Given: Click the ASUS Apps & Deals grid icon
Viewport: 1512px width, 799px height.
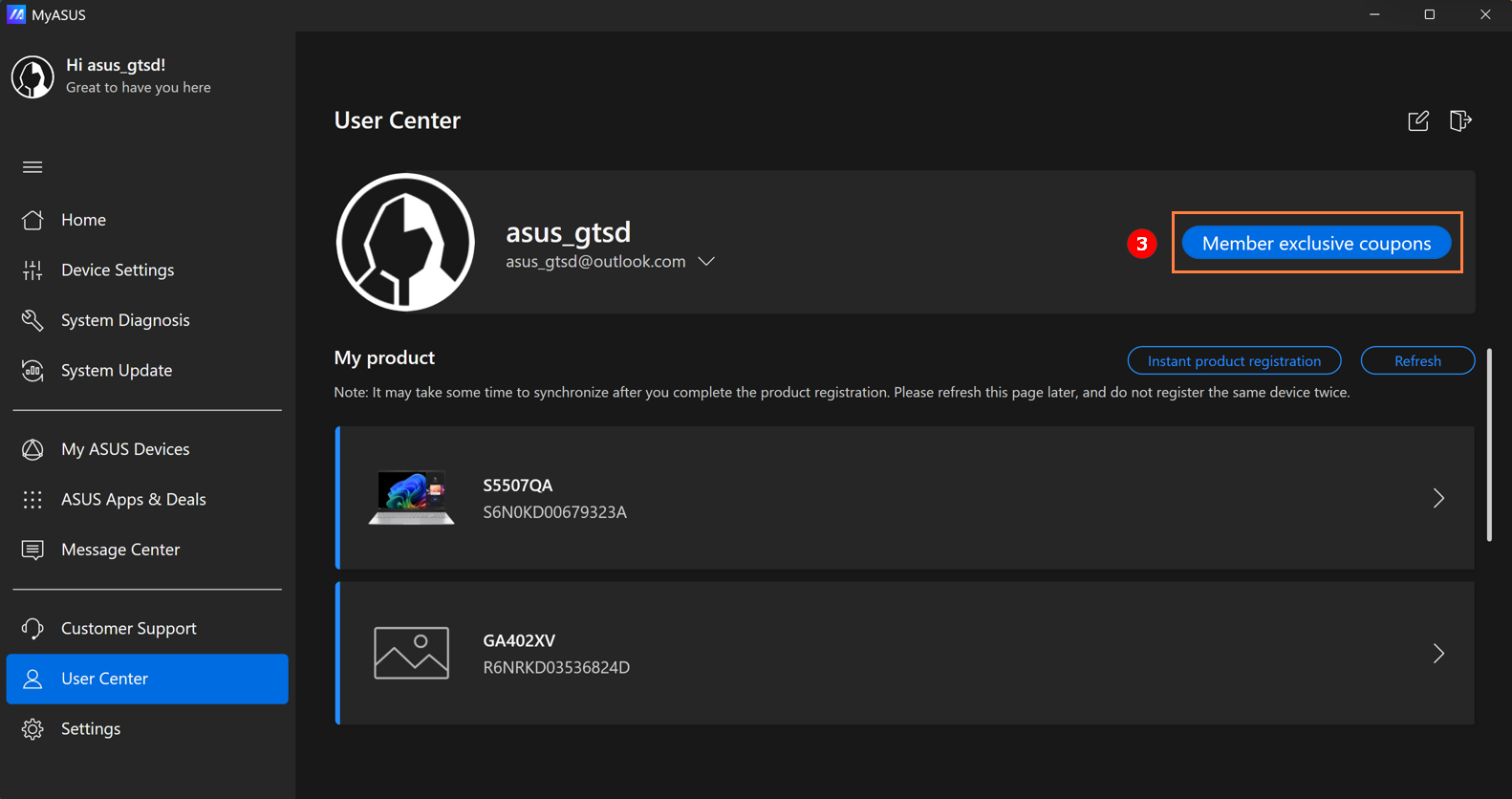Looking at the screenshot, I should tap(32, 500).
